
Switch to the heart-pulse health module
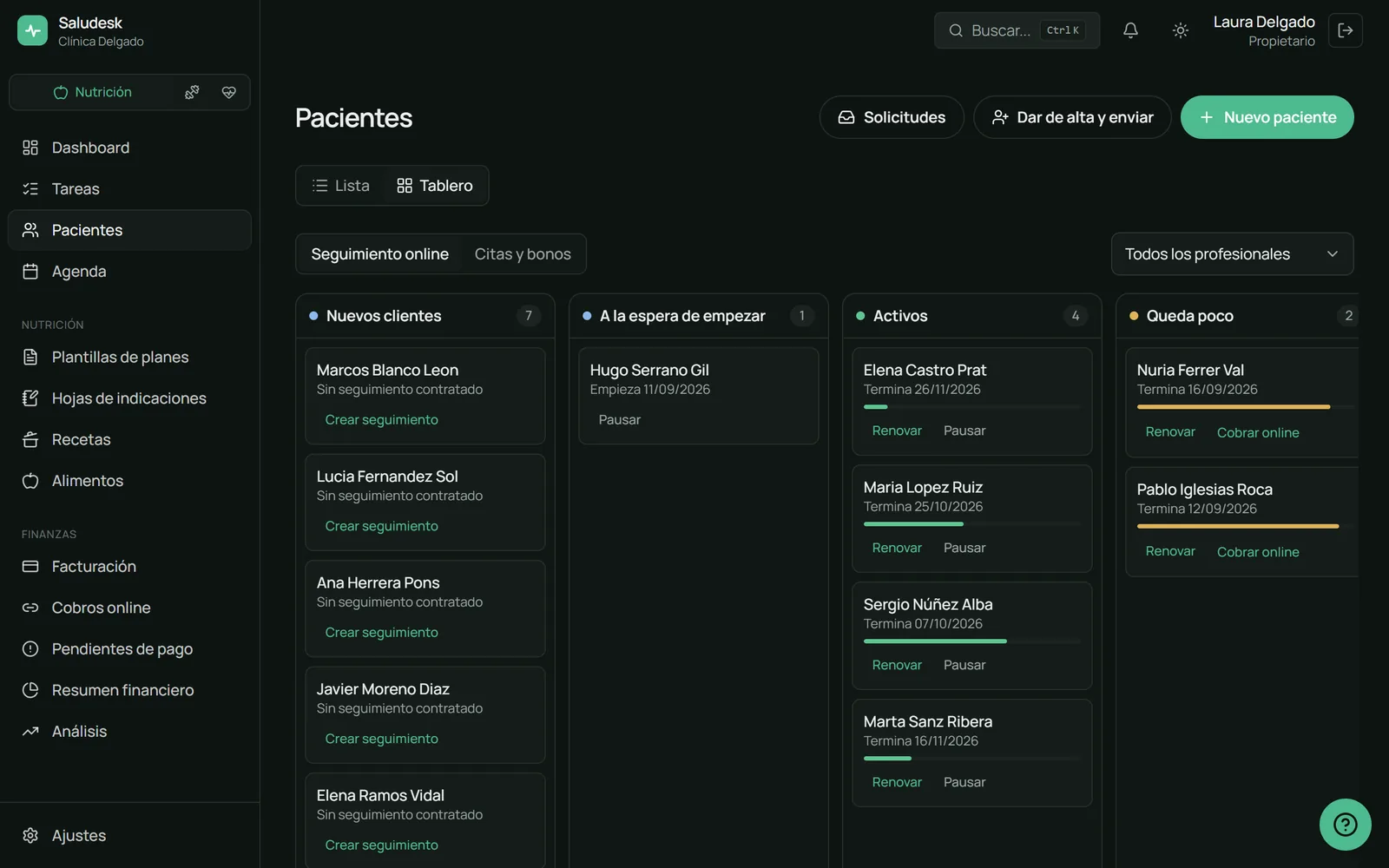(229, 92)
